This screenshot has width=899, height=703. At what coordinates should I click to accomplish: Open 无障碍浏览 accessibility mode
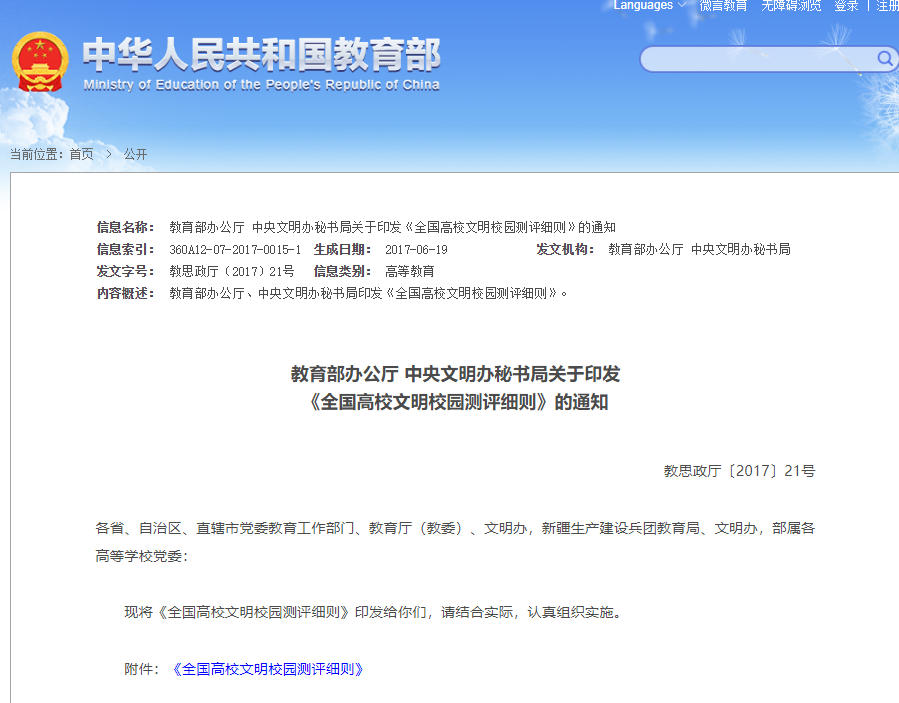tap(791, 6)
